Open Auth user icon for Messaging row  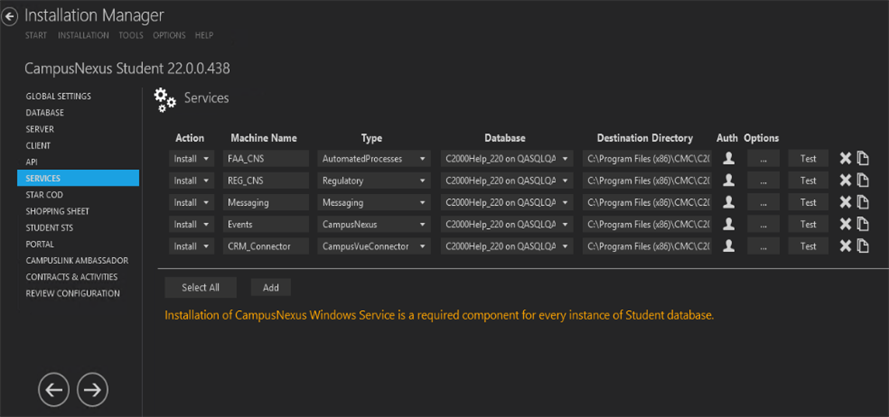(729, 202)
